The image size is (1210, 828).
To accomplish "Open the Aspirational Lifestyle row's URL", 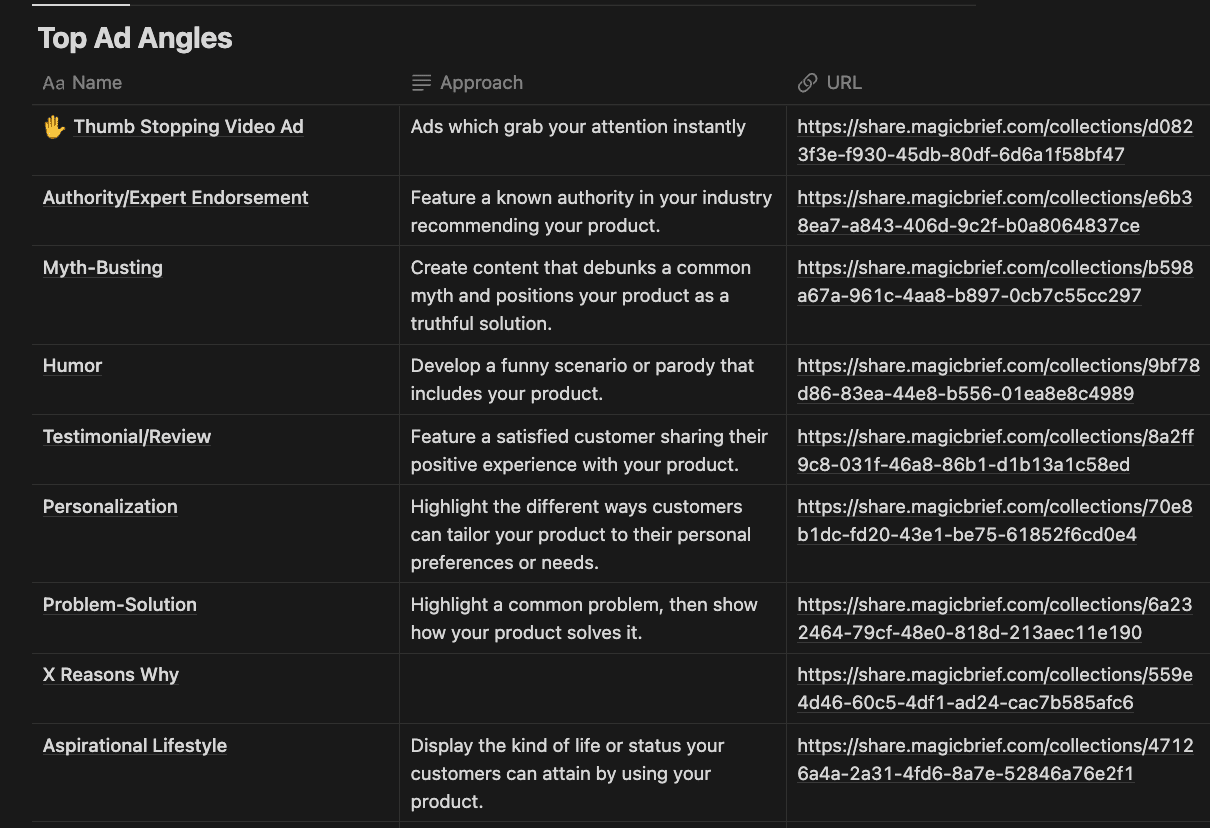I will (995, 760).
